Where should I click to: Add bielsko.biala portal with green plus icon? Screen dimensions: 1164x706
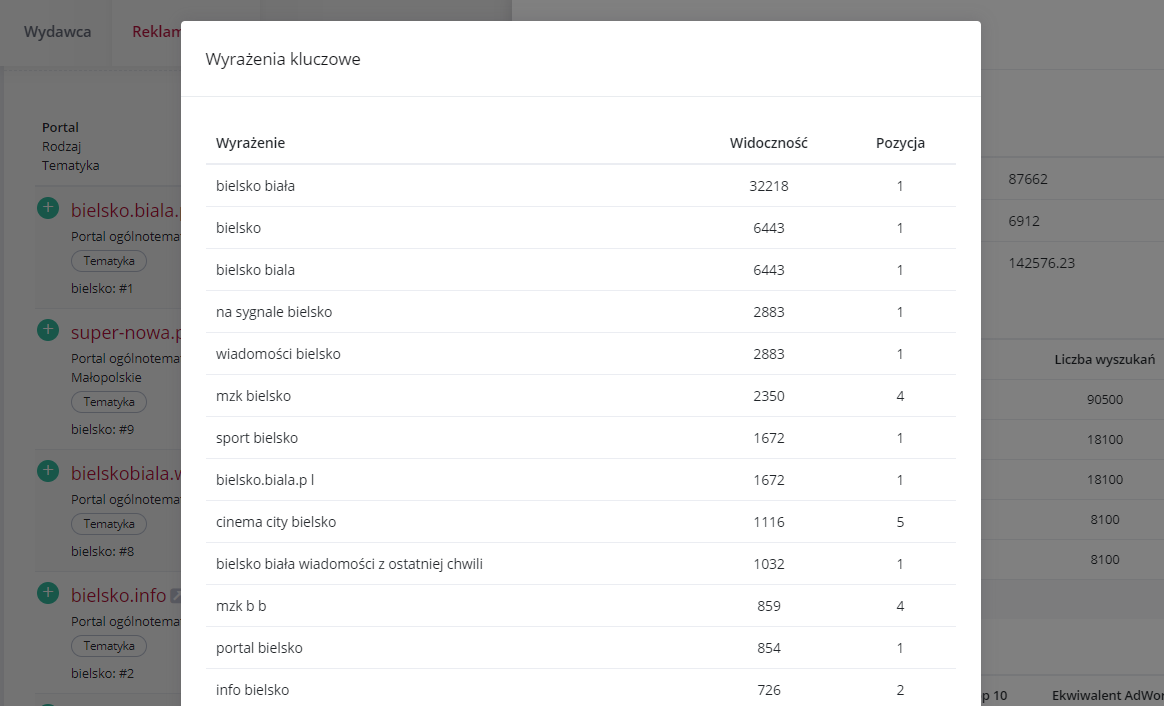tap(48, 208)
